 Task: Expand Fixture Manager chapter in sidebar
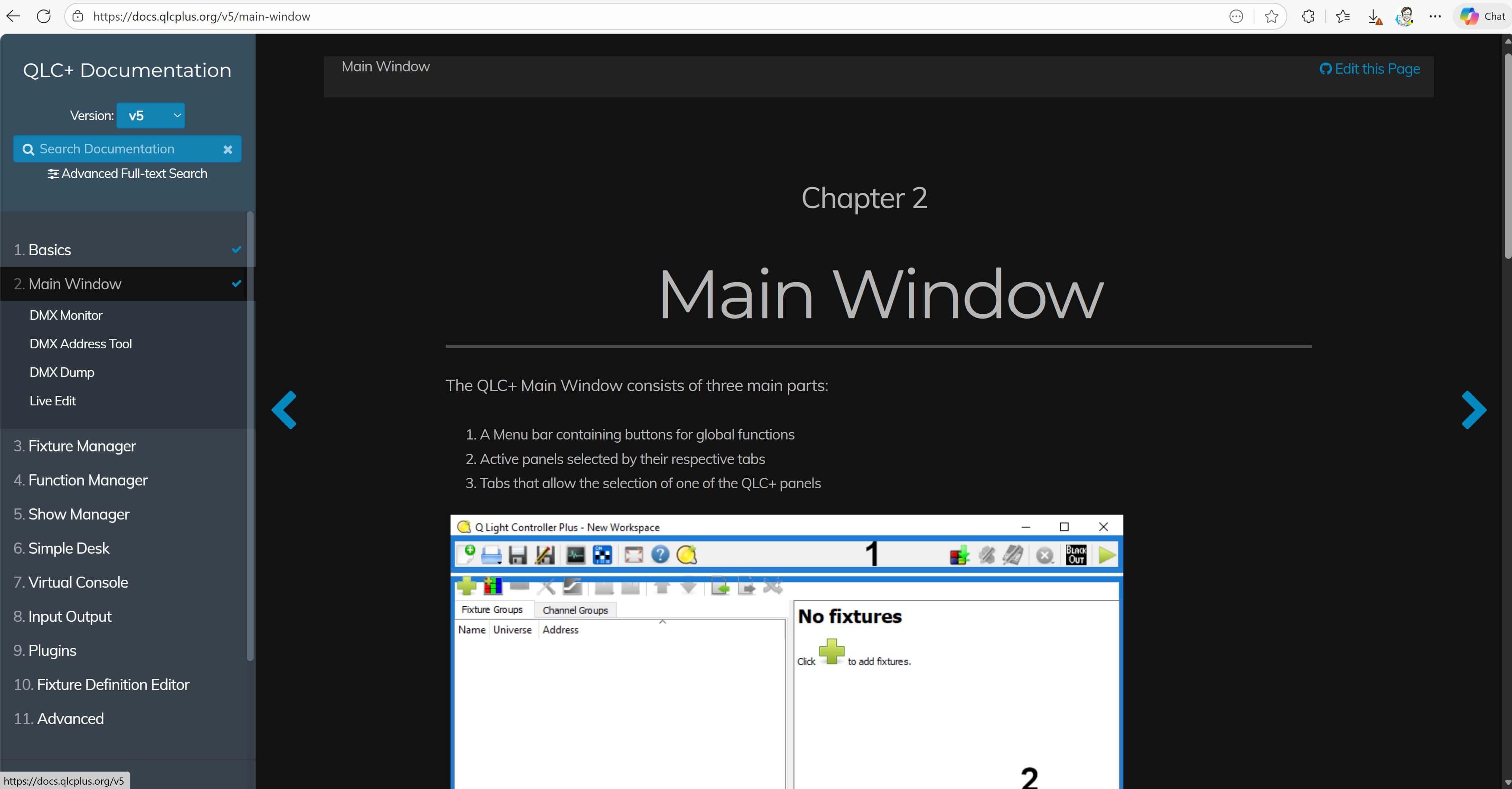[x=82, y=446]
